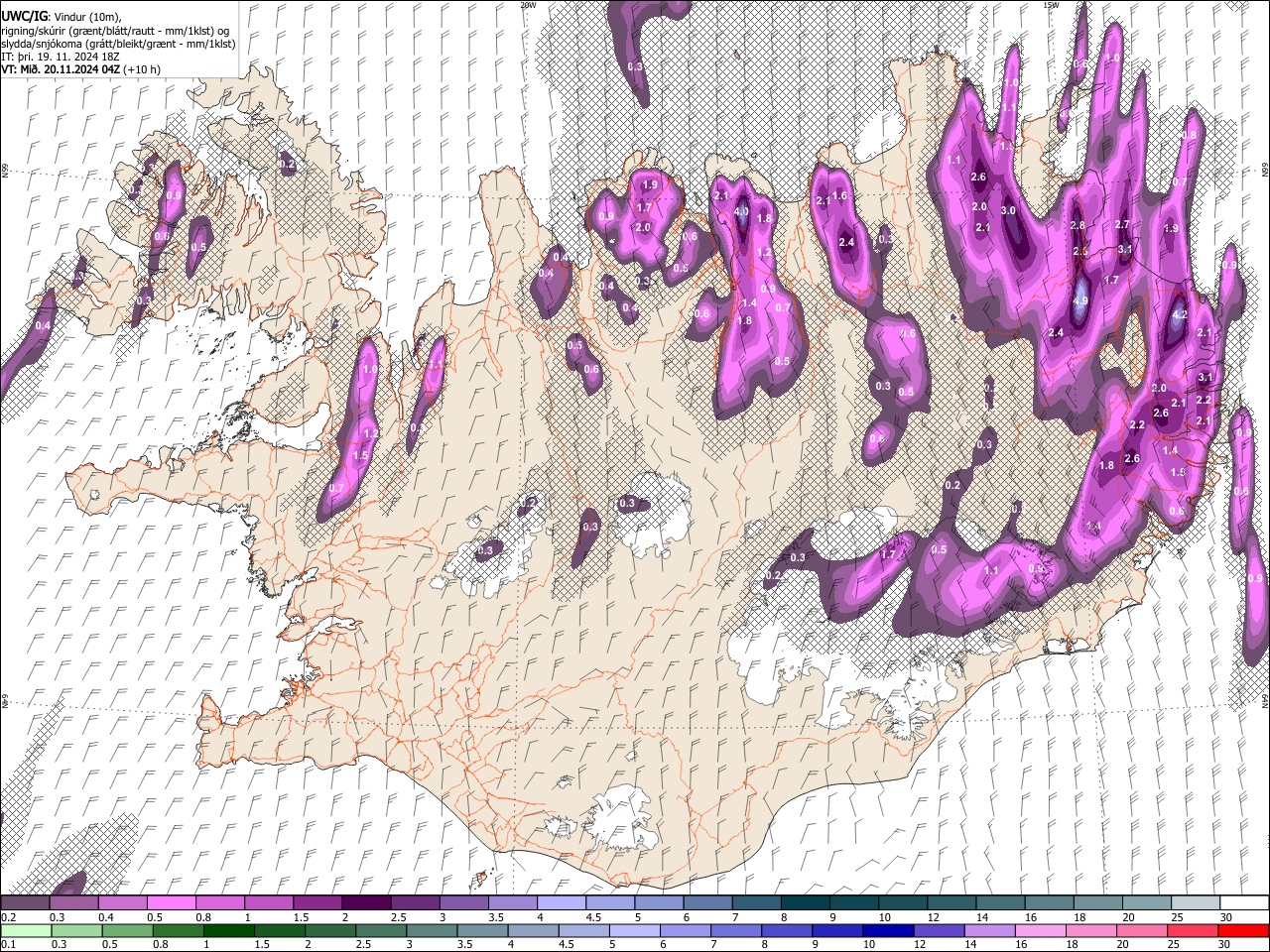Click the rain-scale swatch between 0.5 and 0.8

[x=127, y=930]
